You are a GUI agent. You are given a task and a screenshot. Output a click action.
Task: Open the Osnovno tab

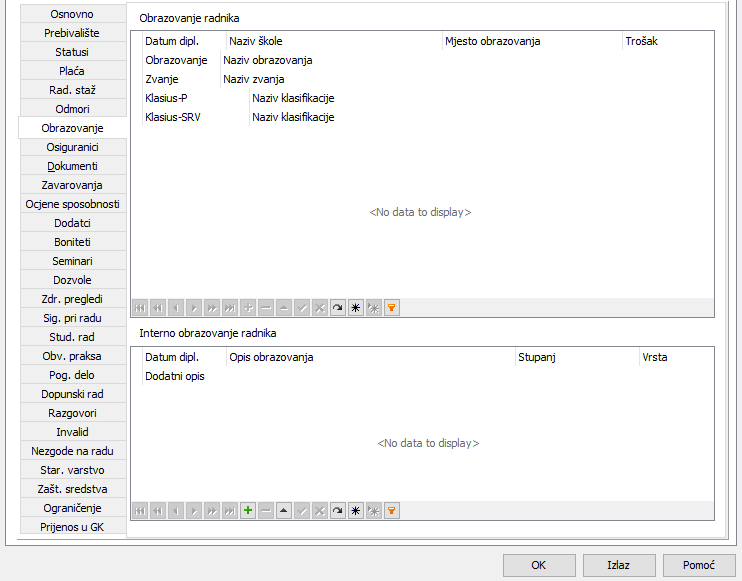[x=72, y=14]
